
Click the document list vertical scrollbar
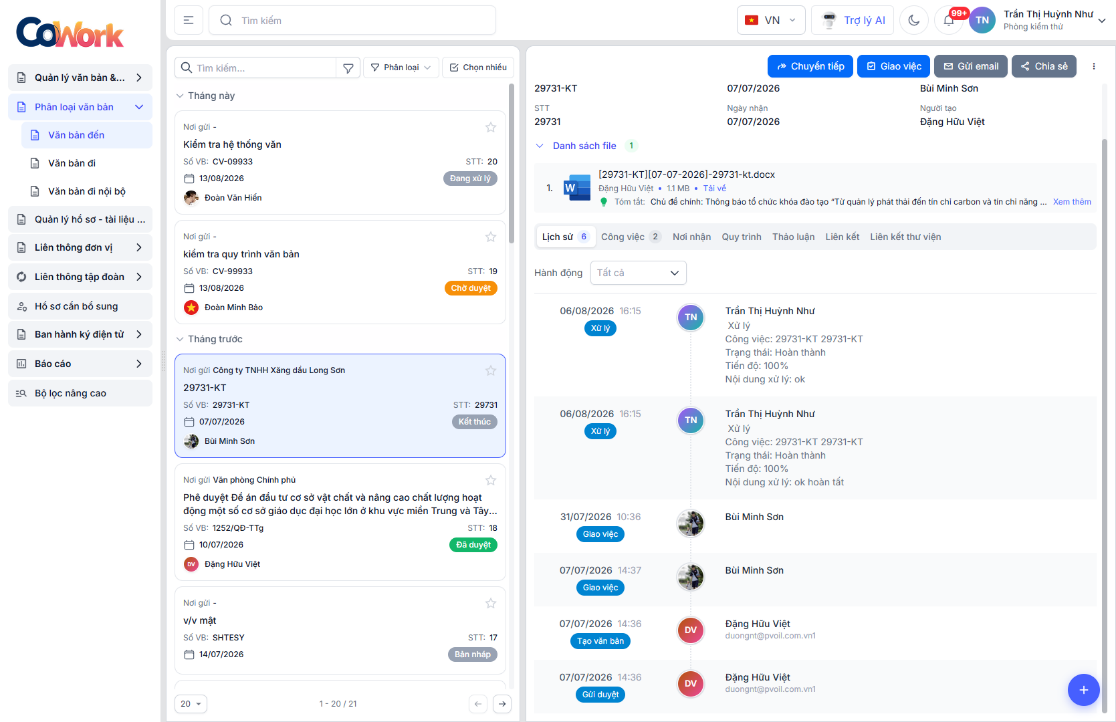(x=512, y=164)
